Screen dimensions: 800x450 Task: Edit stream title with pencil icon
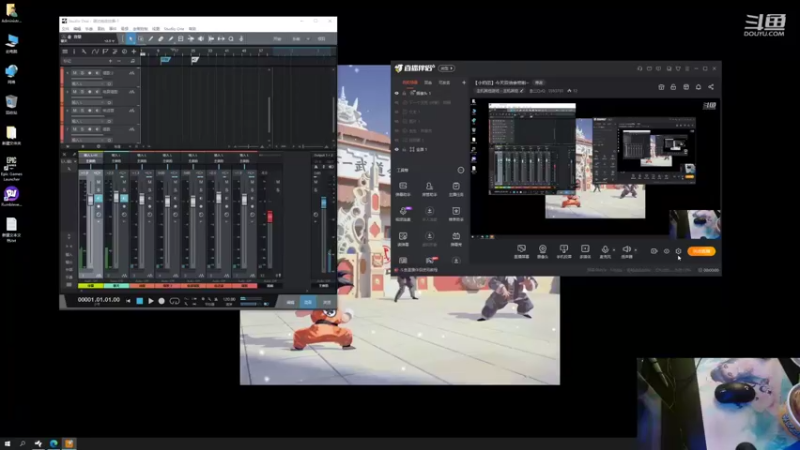[521, 91]
